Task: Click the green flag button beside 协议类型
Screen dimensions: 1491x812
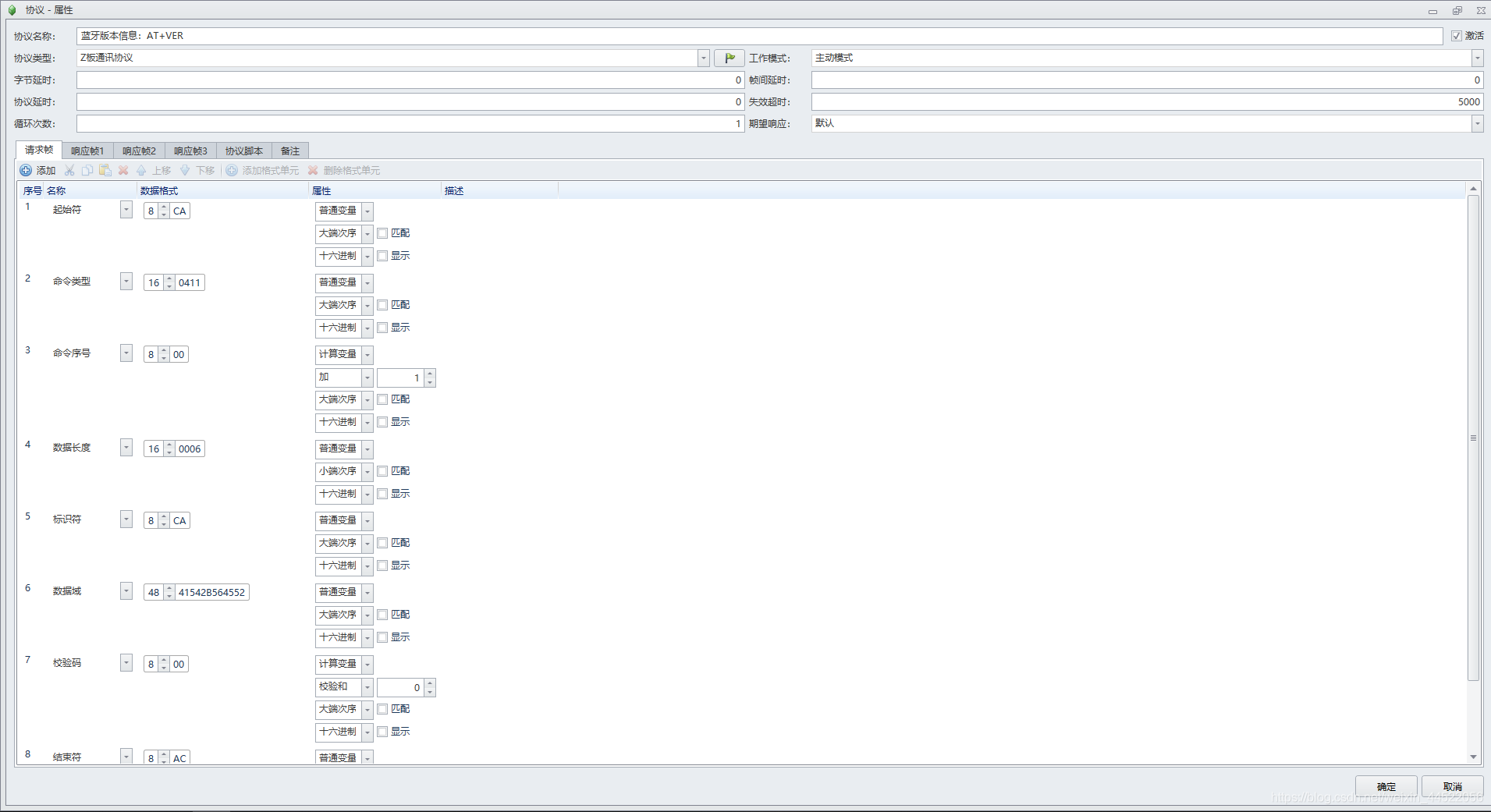Action: [730, 58]
